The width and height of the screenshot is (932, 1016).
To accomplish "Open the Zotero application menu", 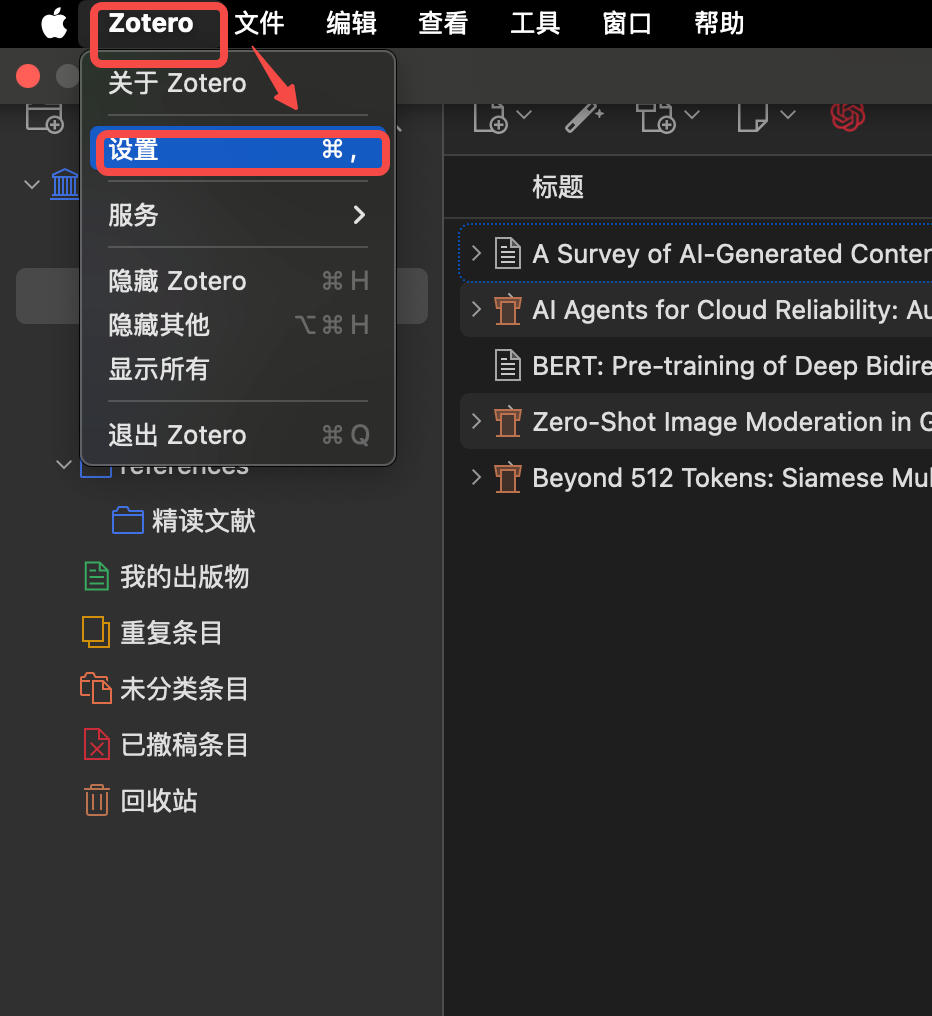I will (x=151, y=24).
